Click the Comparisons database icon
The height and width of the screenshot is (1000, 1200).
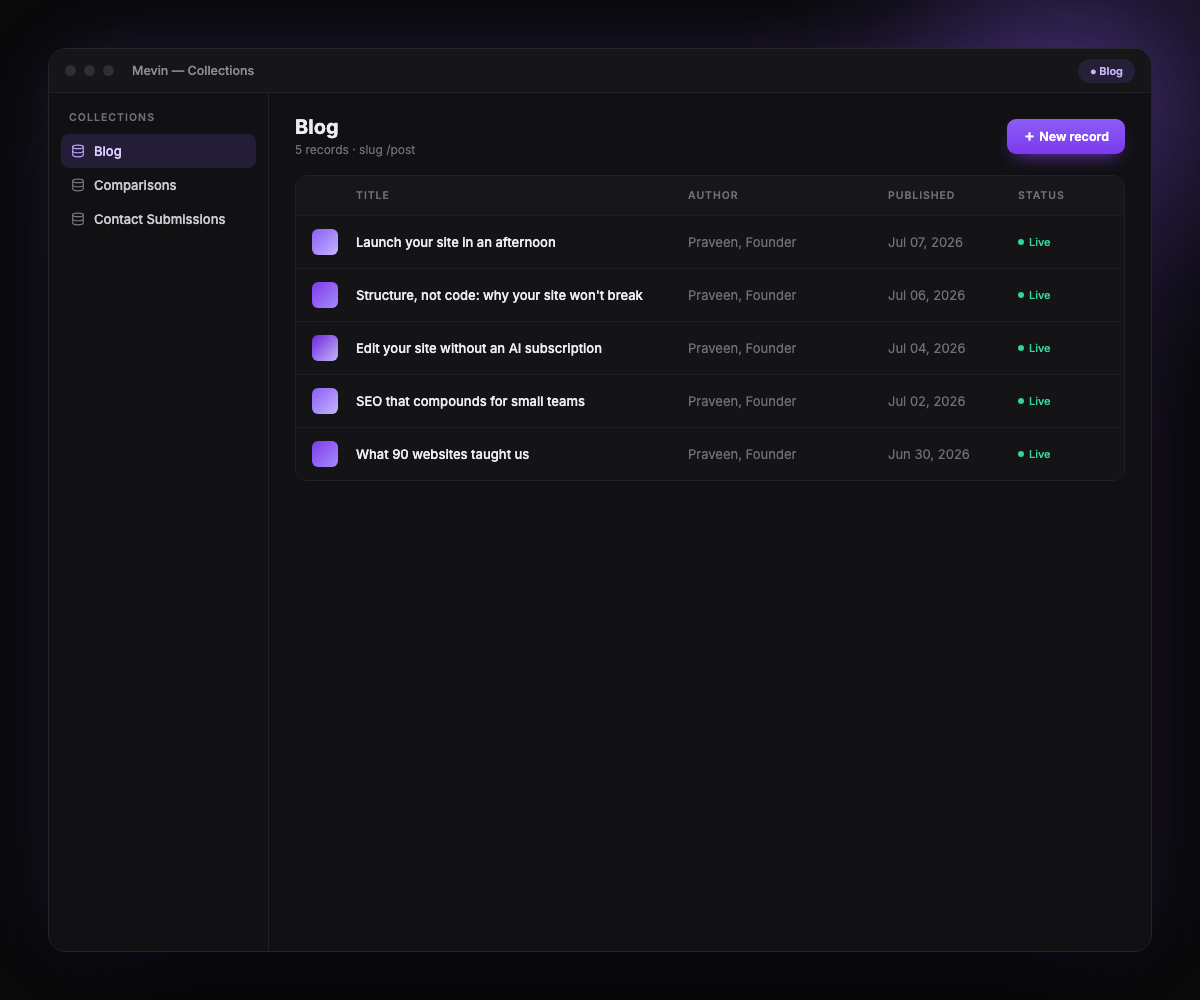click(x=78, y=185)
